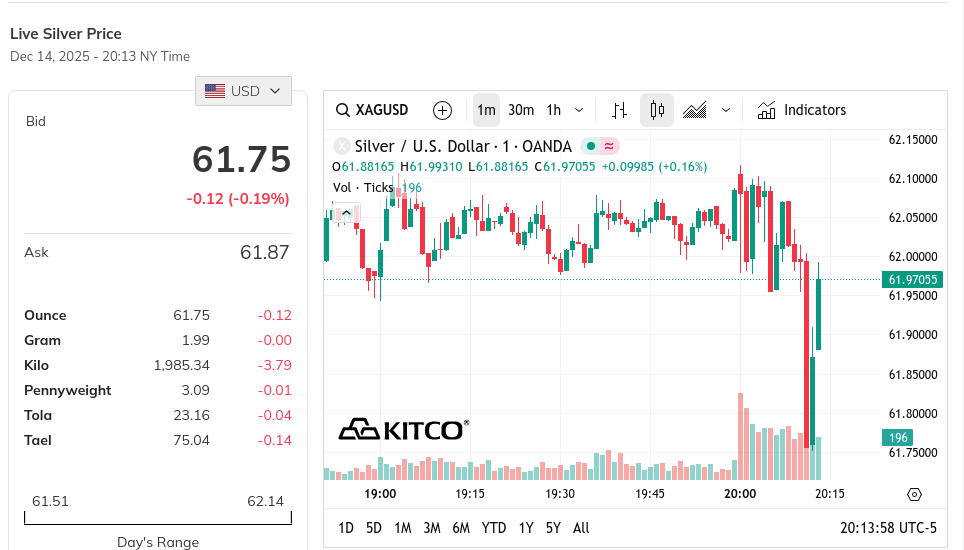The width and height of the screenshot is (964, 550).
Task: Click the 19:00 time axis label
Action: (x=380, y=494)
